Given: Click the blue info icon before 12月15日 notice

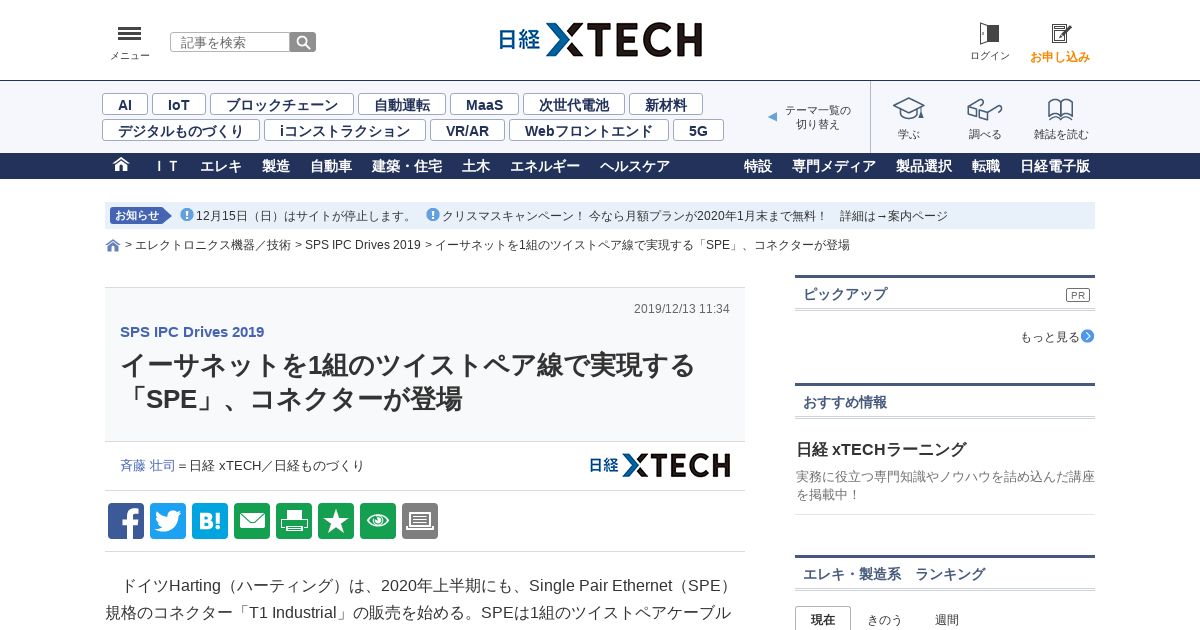Looking at the screenshot, I should [187, 215].
